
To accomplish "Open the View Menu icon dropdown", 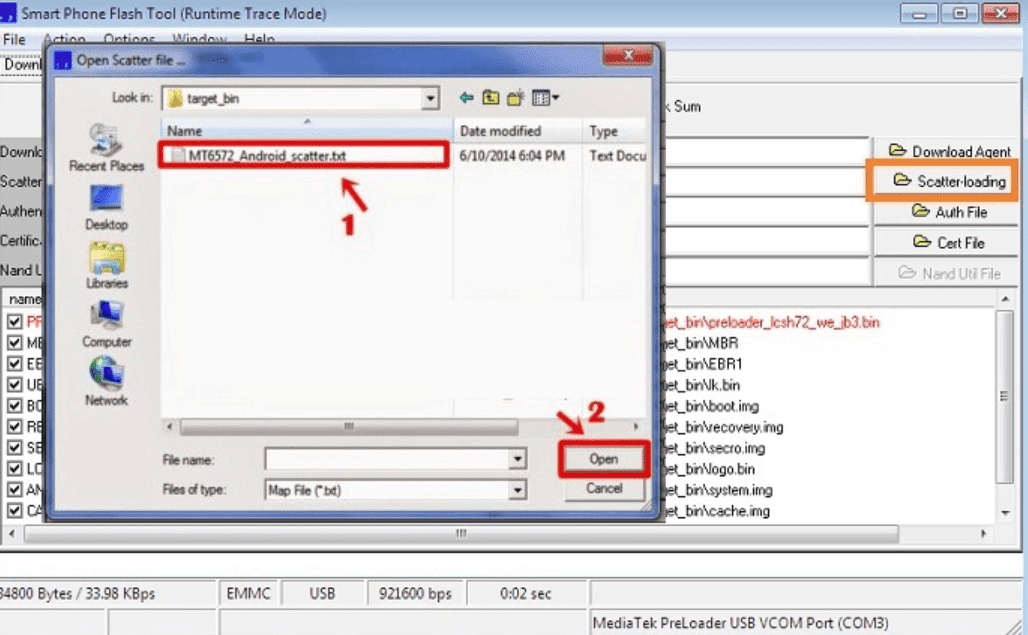I will (x=545, y=98).
